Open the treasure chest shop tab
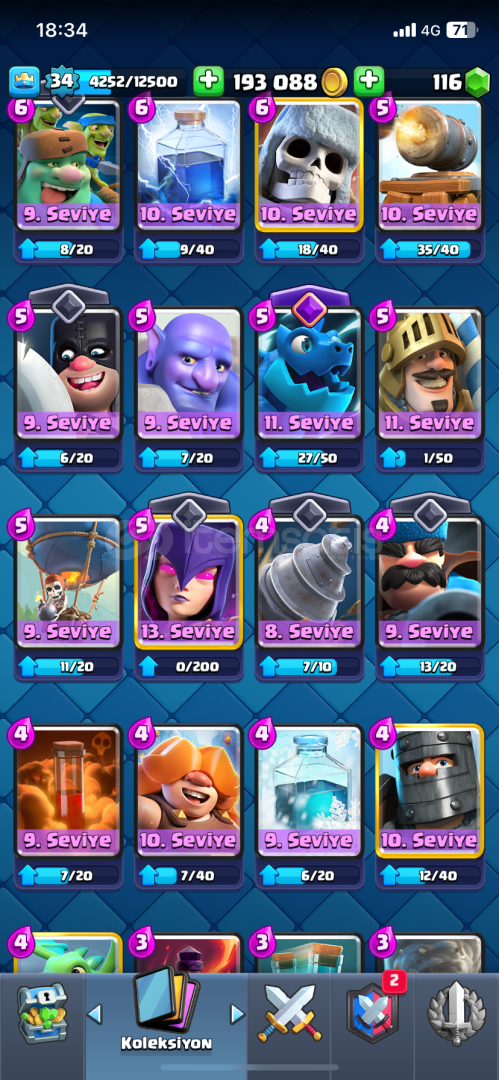The image size is (499, 1080). [x=43, y=1012]
